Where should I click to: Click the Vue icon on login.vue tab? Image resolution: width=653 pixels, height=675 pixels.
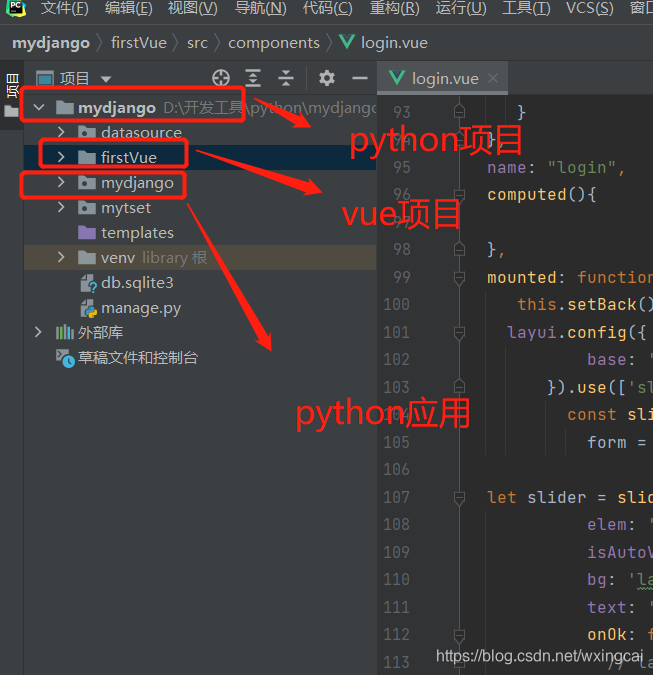(x=396, y=78)
